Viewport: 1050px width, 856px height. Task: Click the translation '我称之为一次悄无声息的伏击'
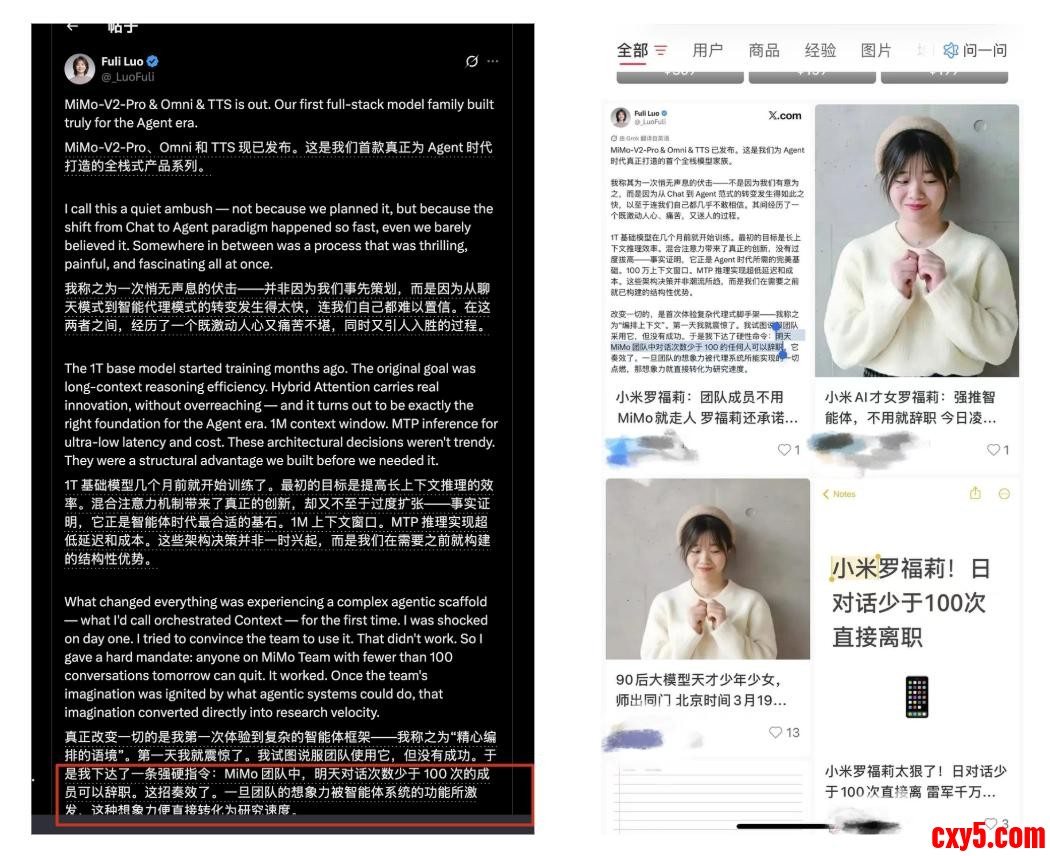point(277,307)
